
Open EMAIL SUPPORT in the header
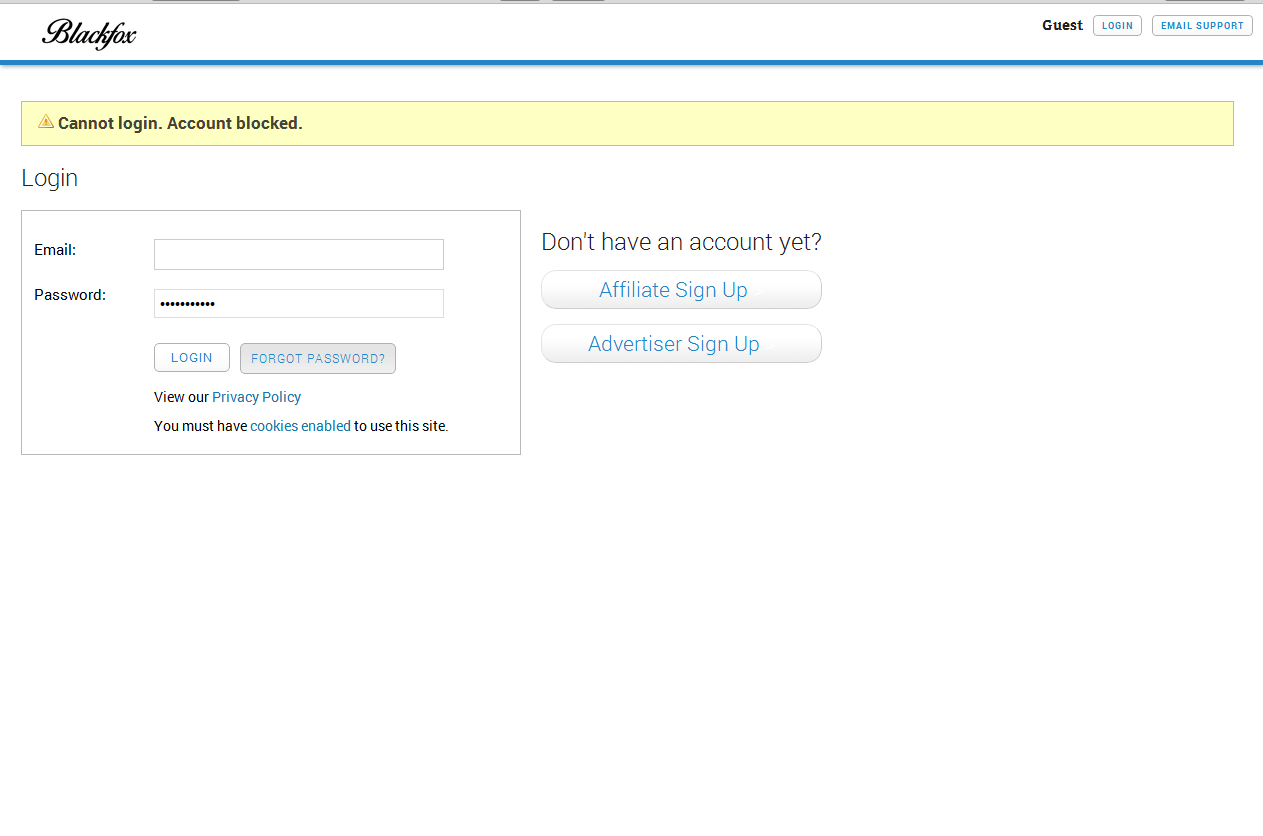click(1202, 26)
